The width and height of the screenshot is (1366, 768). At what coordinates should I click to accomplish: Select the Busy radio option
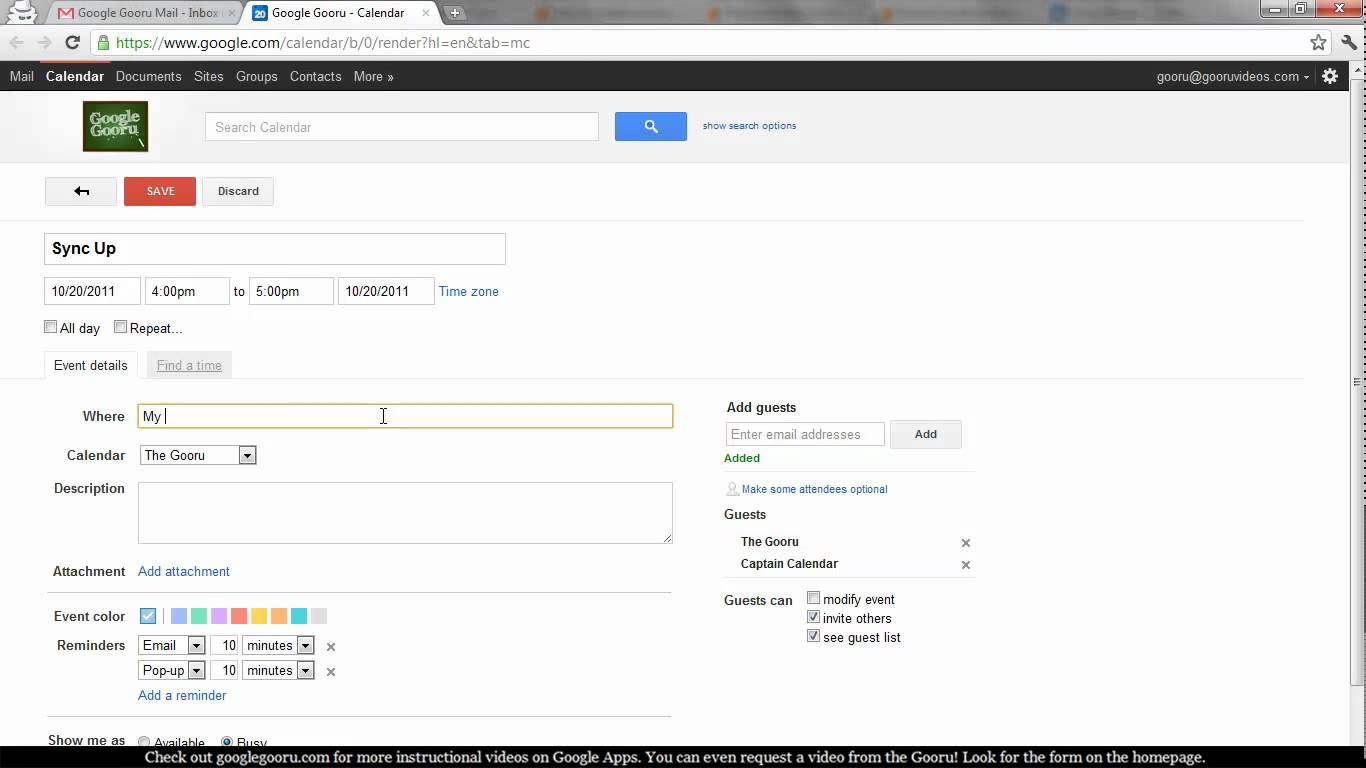pyautogui.click(x=227, y=742)
